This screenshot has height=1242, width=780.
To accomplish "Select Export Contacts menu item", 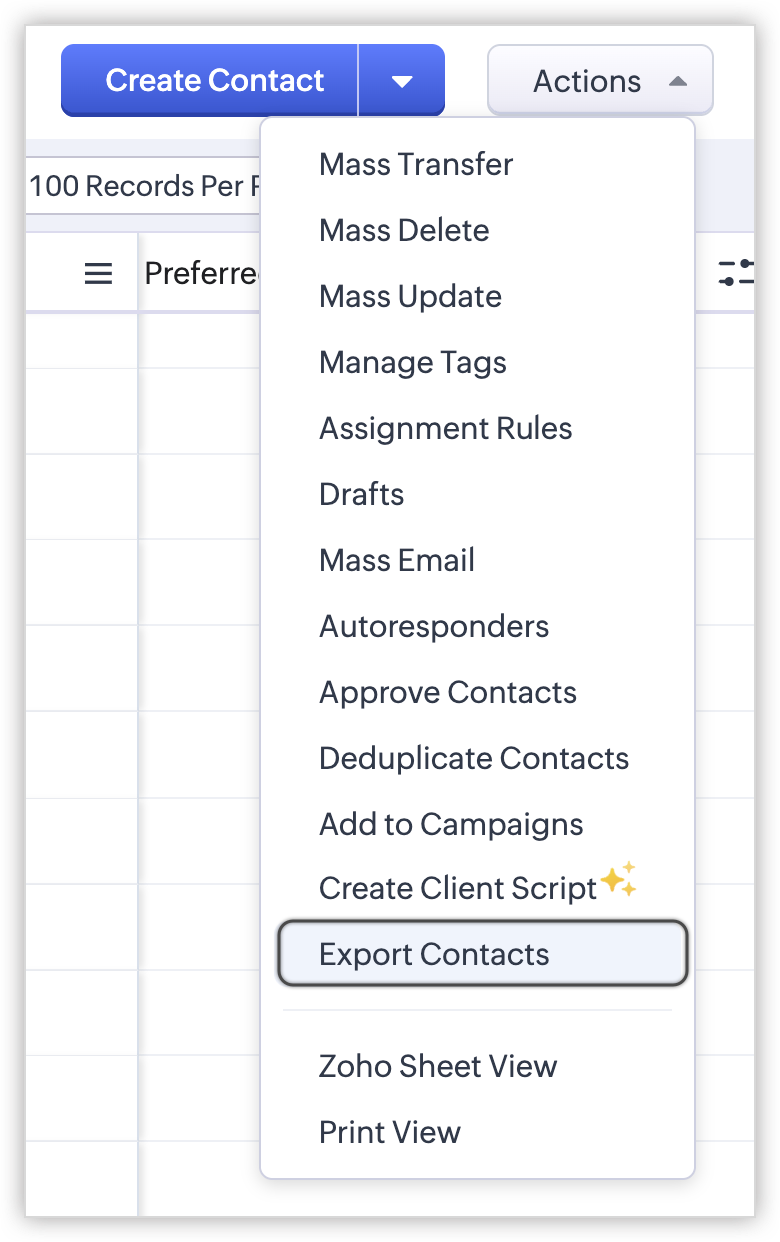I will pos(434,955).
